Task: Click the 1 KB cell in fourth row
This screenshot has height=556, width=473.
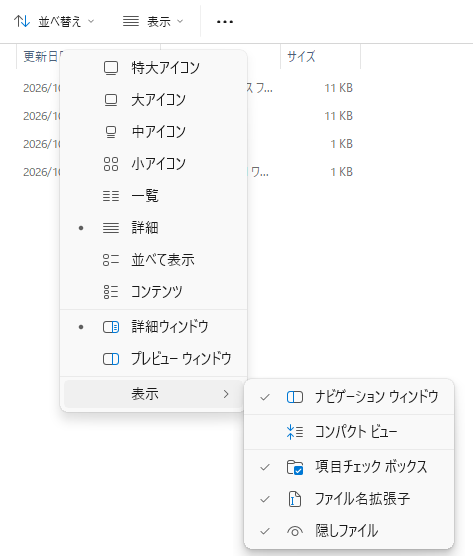Action: pyautogui.click(x=341, y=172)
